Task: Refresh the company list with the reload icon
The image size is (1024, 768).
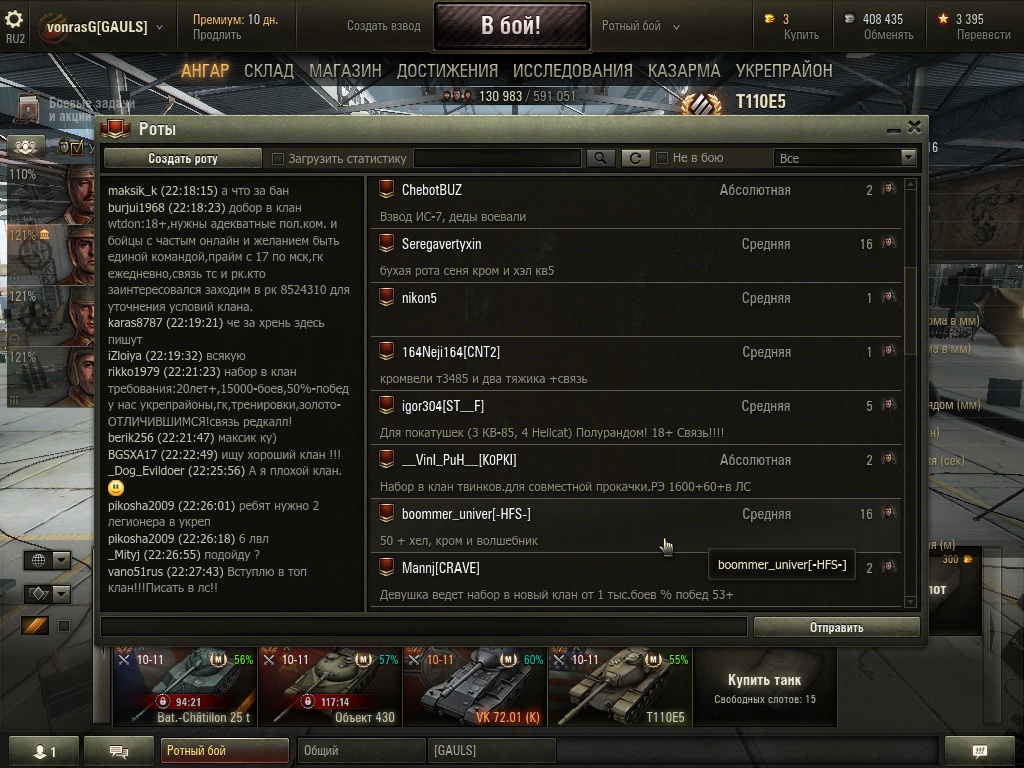Action: (635, 158)
